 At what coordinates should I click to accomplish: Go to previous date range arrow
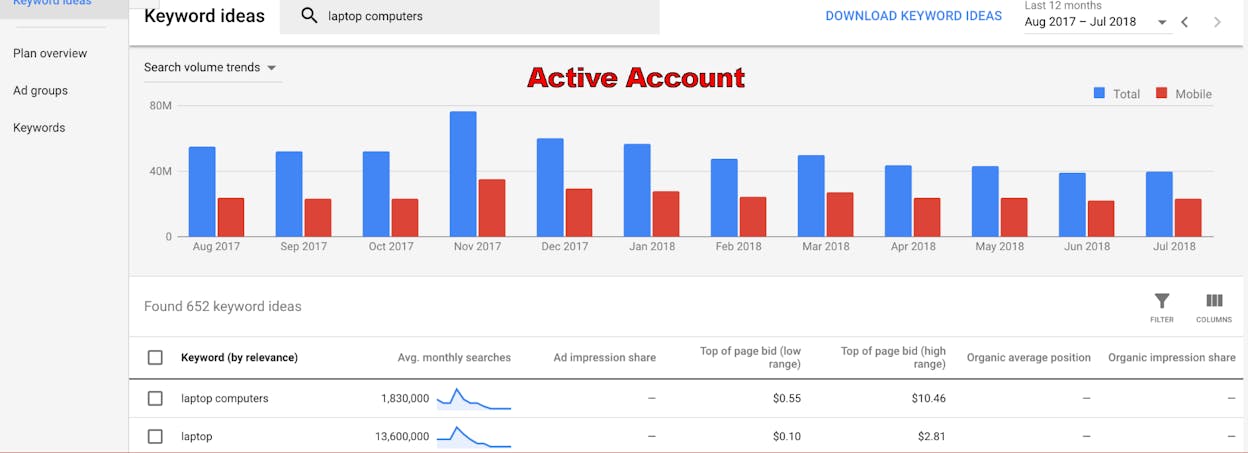1185,22
